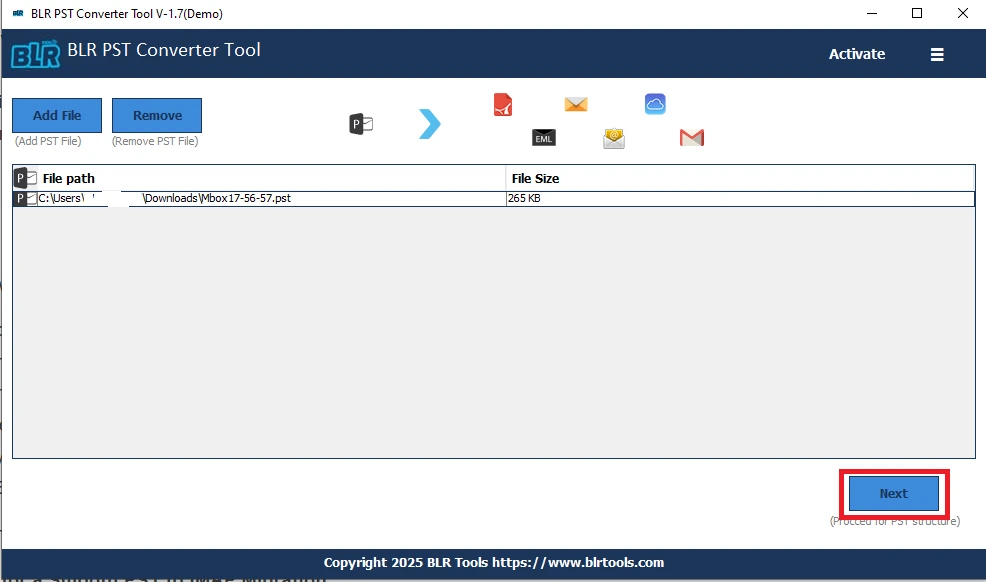Image resolution: width=986 pixels, height=582 pixels.
Task: Click the copyright footer www.blrtools.com text
Action: coord(494,563)
